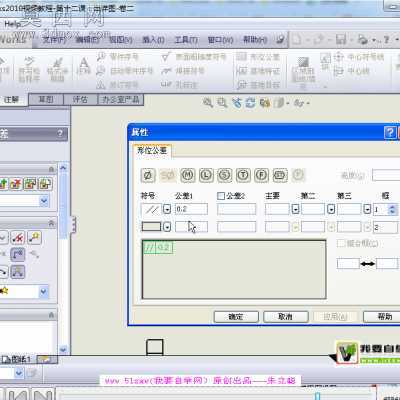Open the Insert (插入) menu
400x400 pixels.
[153, 40]
